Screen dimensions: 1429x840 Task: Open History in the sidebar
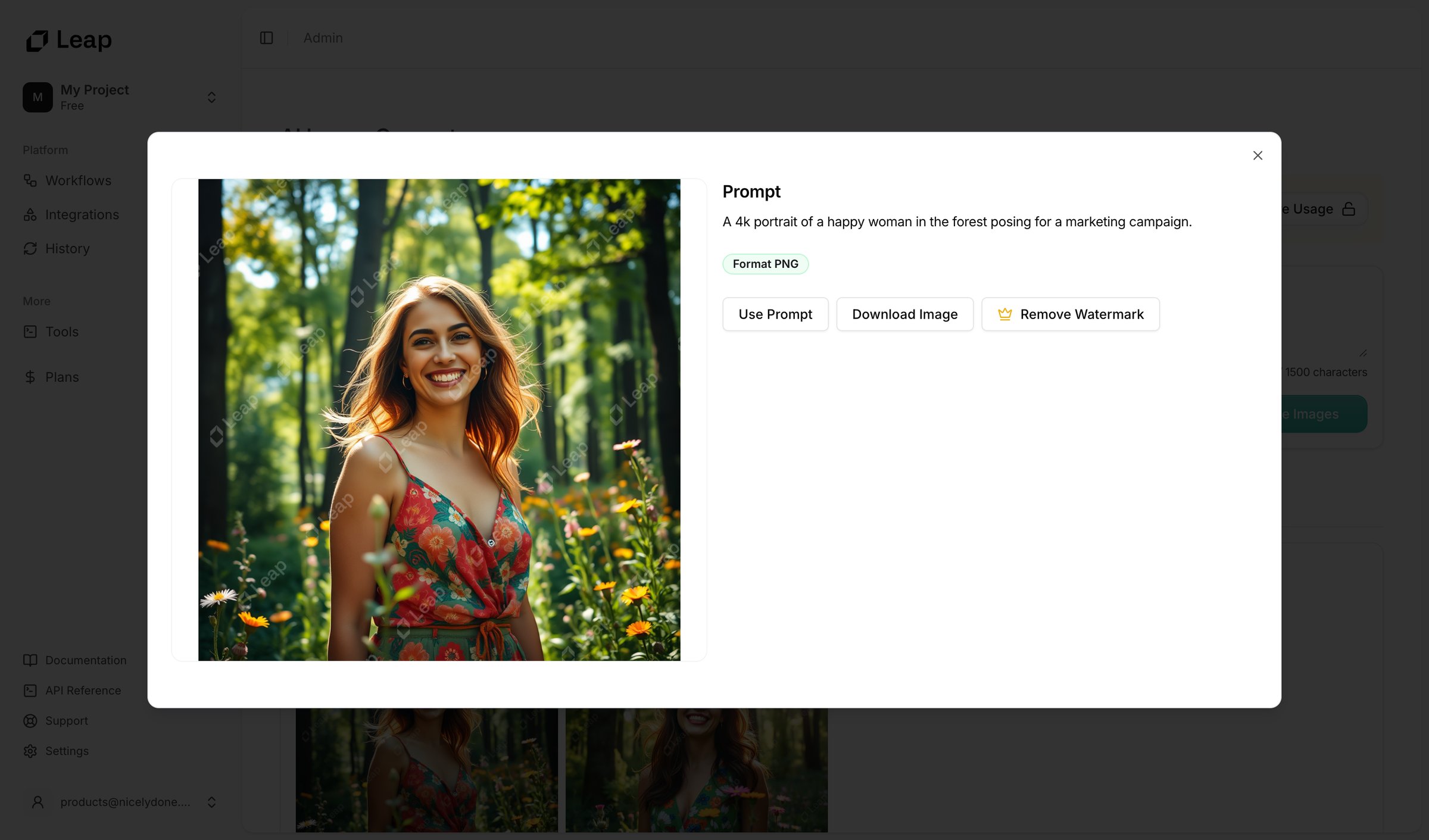[67, 248]
